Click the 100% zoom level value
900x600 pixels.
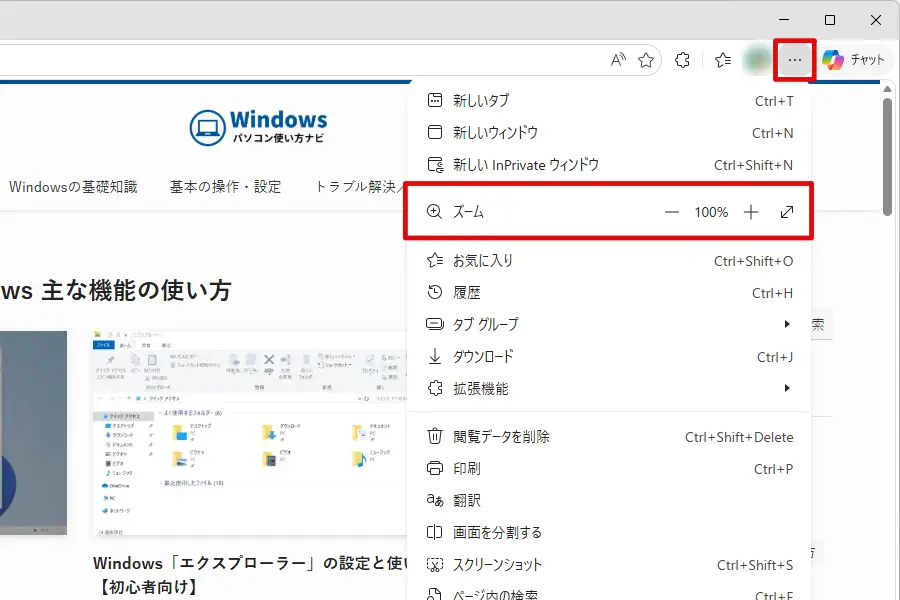pyautogui.click(x=710, y=211)
